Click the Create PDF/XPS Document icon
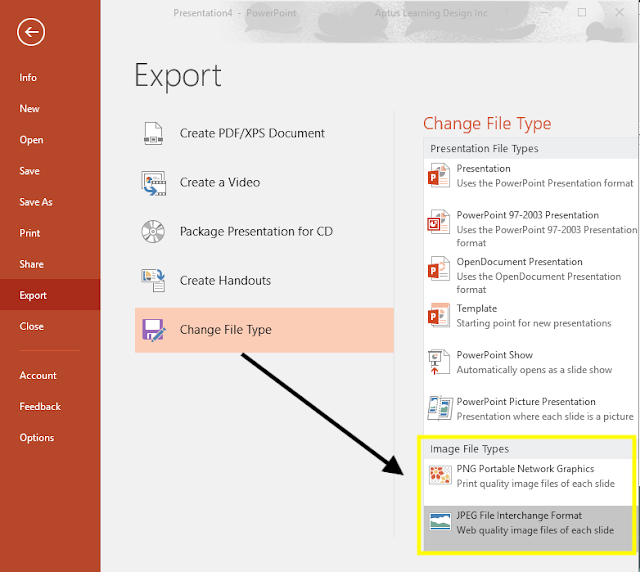Image resolution: width=640 pixels, height=572 pixels. click(x=153, y=134)
